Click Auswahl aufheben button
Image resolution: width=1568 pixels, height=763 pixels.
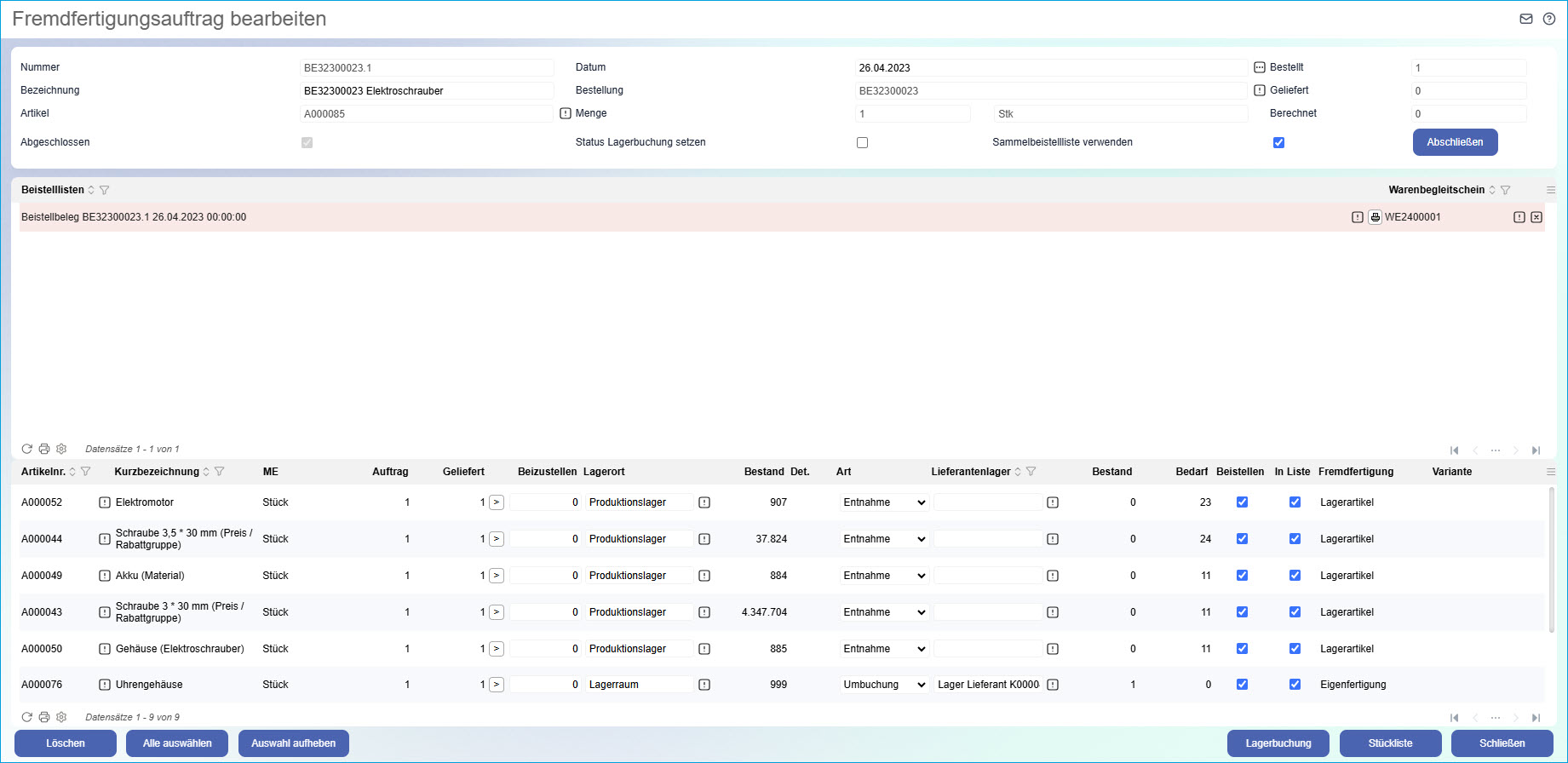[293, 743]
